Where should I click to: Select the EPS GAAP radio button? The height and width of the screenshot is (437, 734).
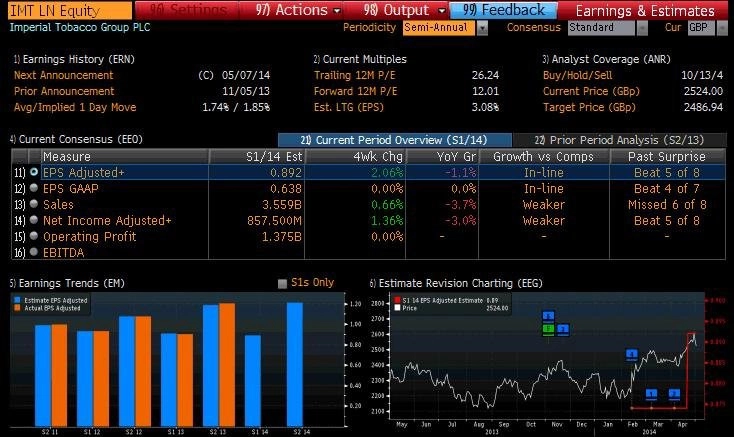pos(34,188)
